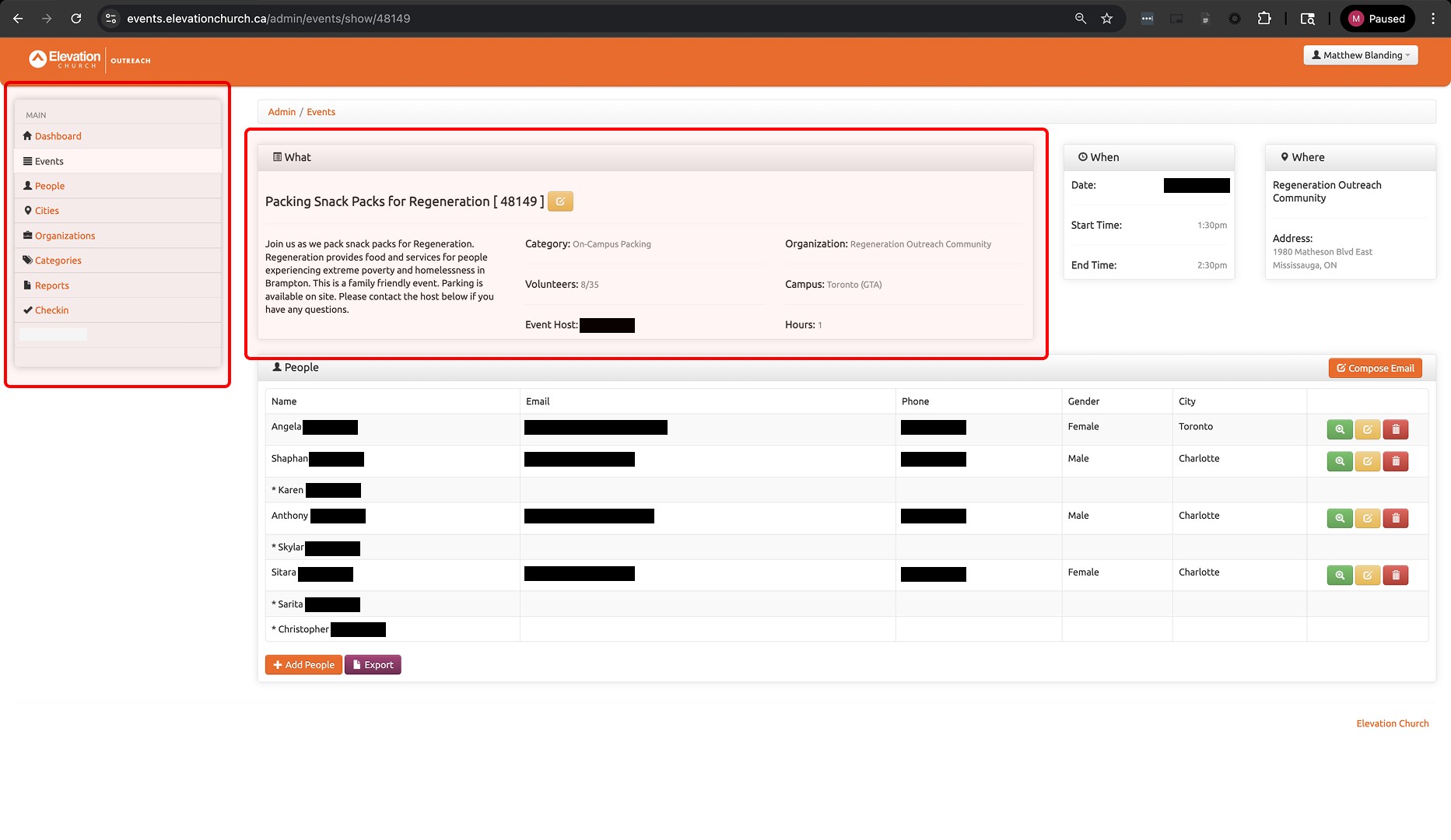Viewport: 1451px width, 840px height.
Task: Go back to the previous browser page
Action: click(x=18, y=19)
